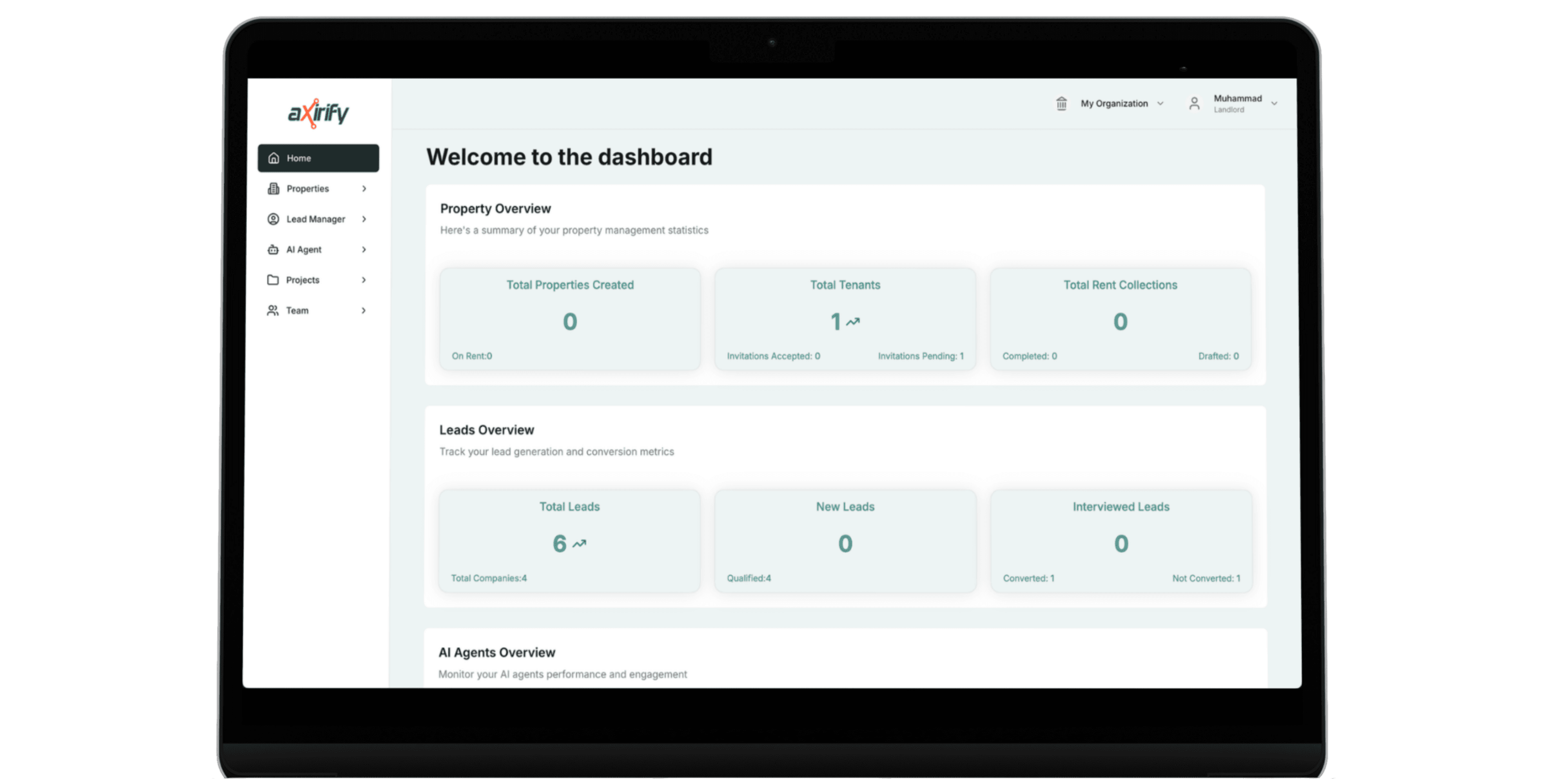Click the Home house icon

coord(274,158)
